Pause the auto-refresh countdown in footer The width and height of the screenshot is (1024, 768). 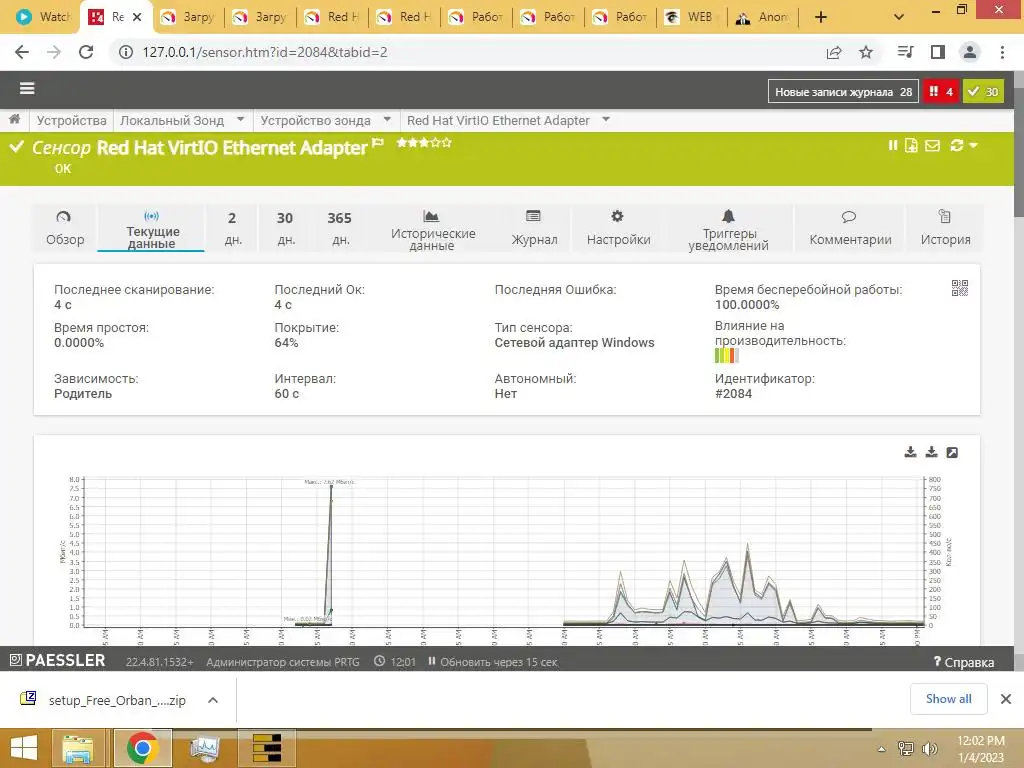[432, 662]
